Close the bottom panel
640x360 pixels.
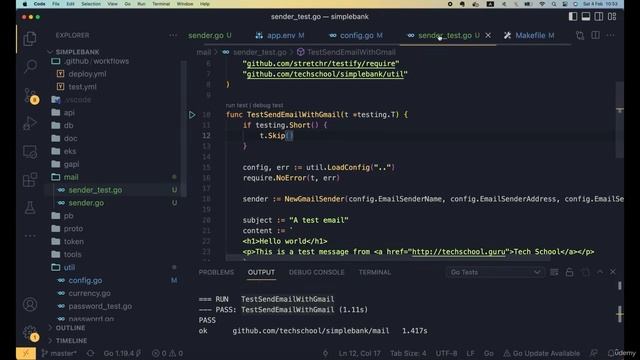(613, 272)
